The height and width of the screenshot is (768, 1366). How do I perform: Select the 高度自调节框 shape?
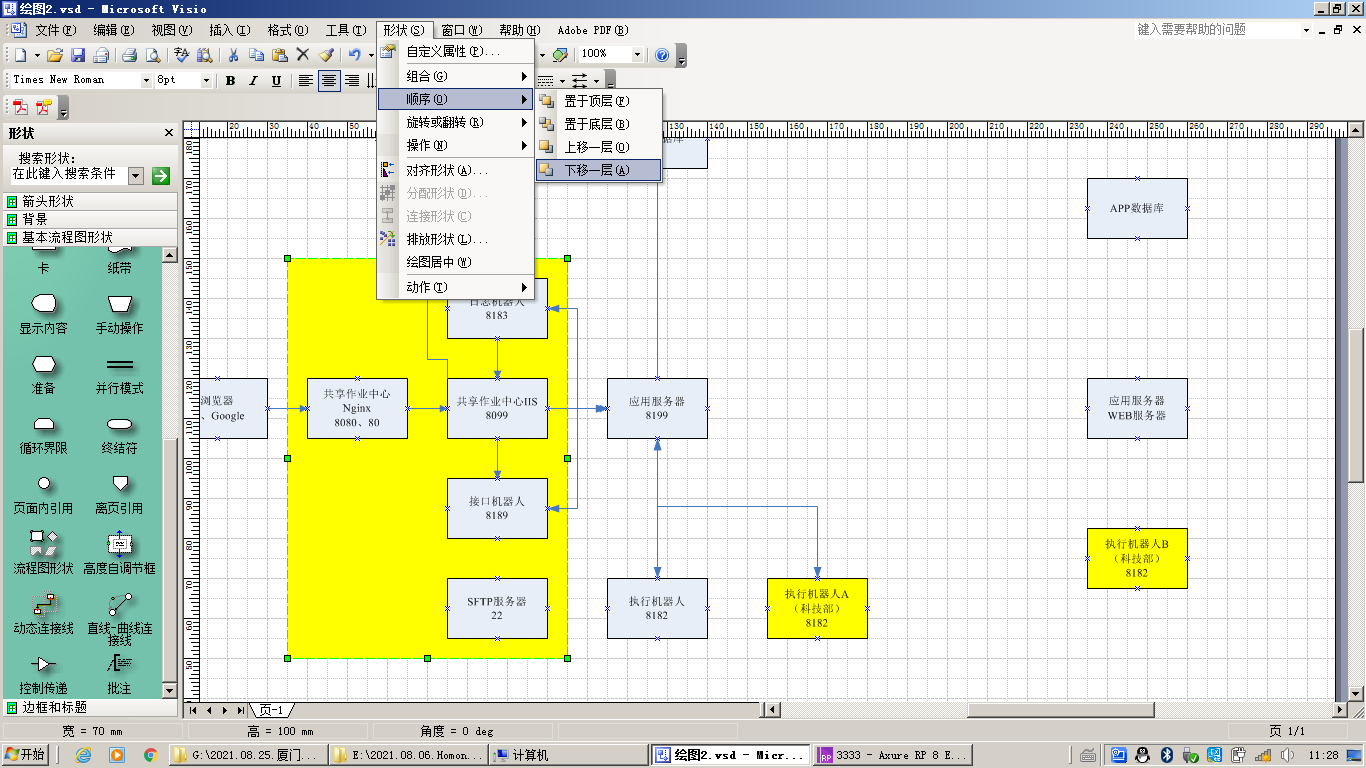pyautogui.click(x=120, y=553)
